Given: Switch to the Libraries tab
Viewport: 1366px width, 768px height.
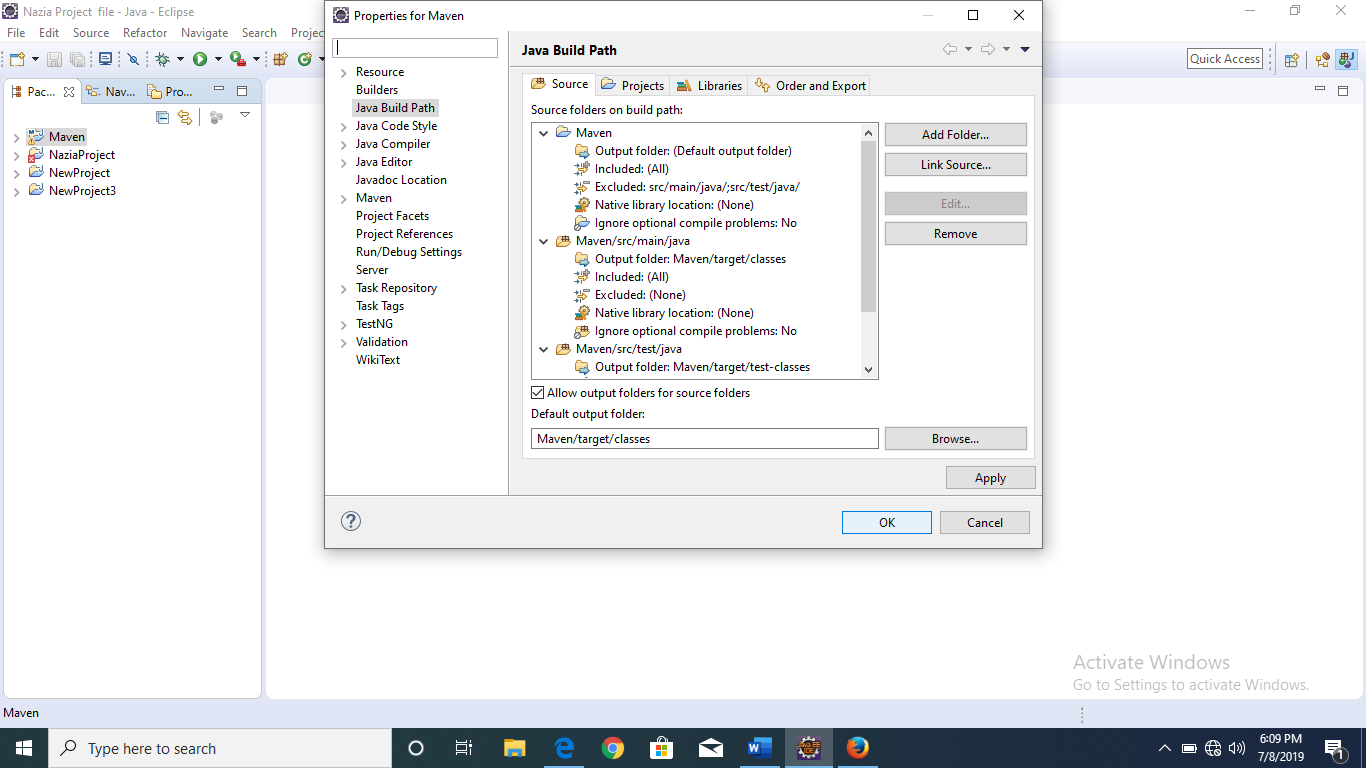Looking at the screenshot, I should click(709, 85).
